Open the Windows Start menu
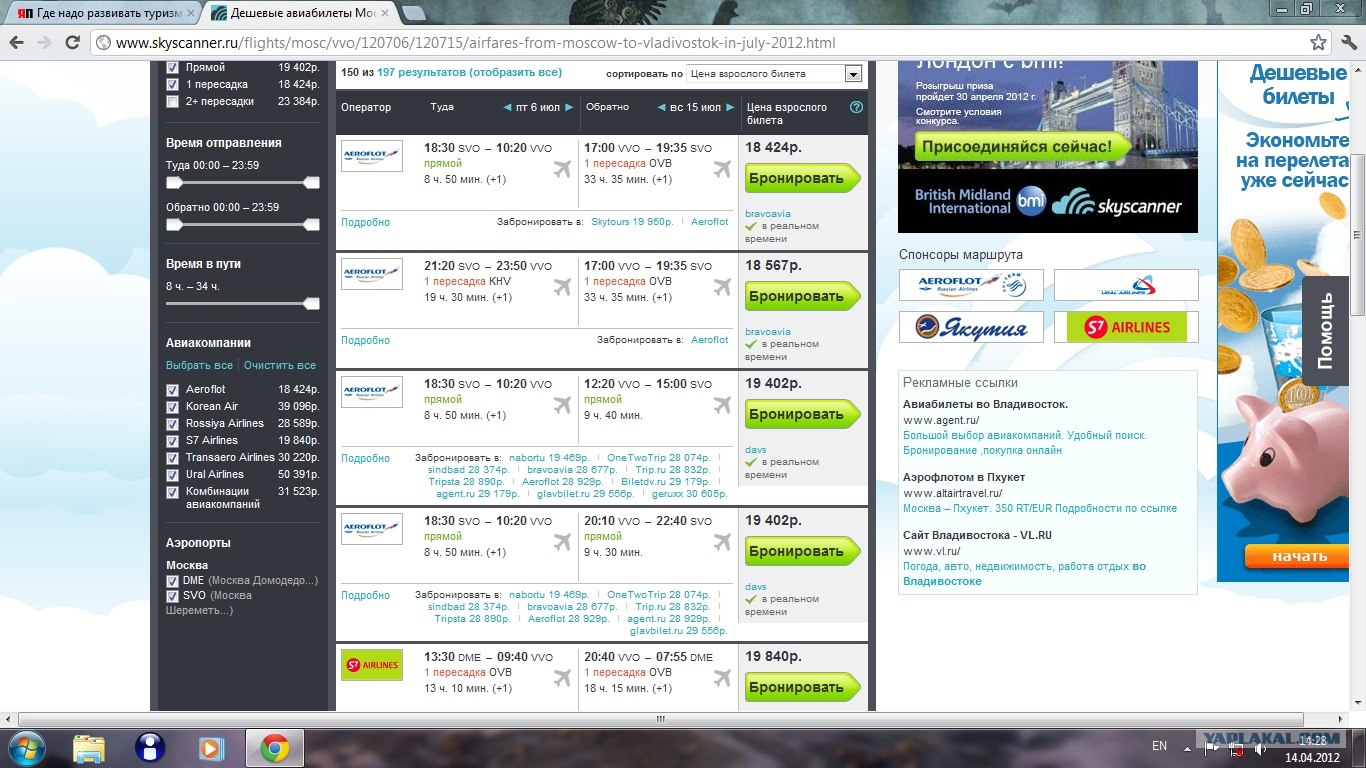This screenshot has height=768, width=1366. coord(25,747)
